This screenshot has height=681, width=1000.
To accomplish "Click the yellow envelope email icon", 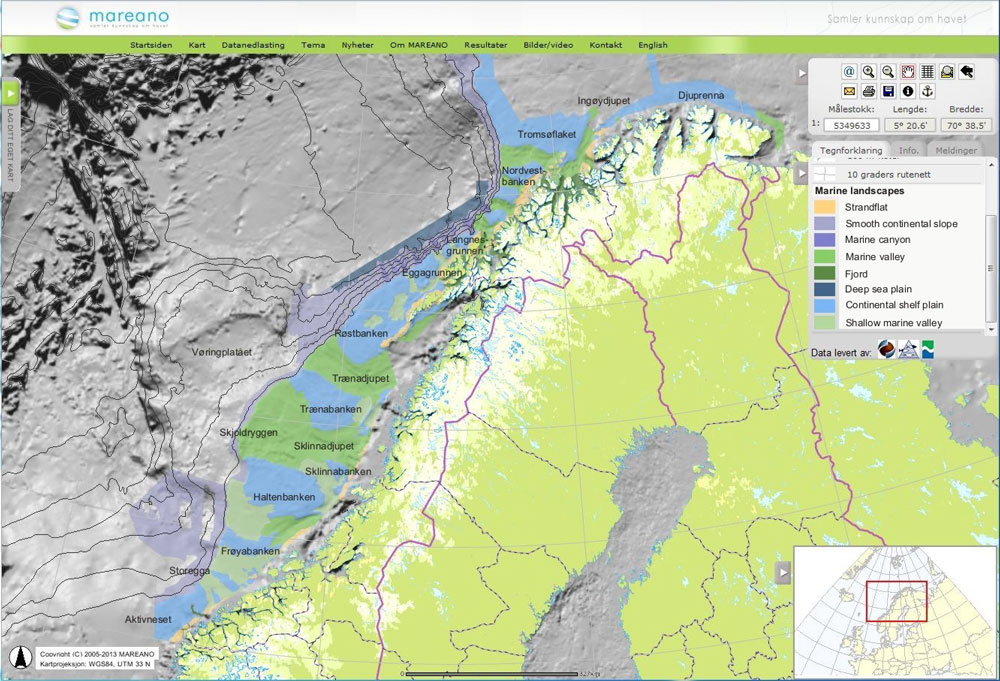I will coord(849,92).
